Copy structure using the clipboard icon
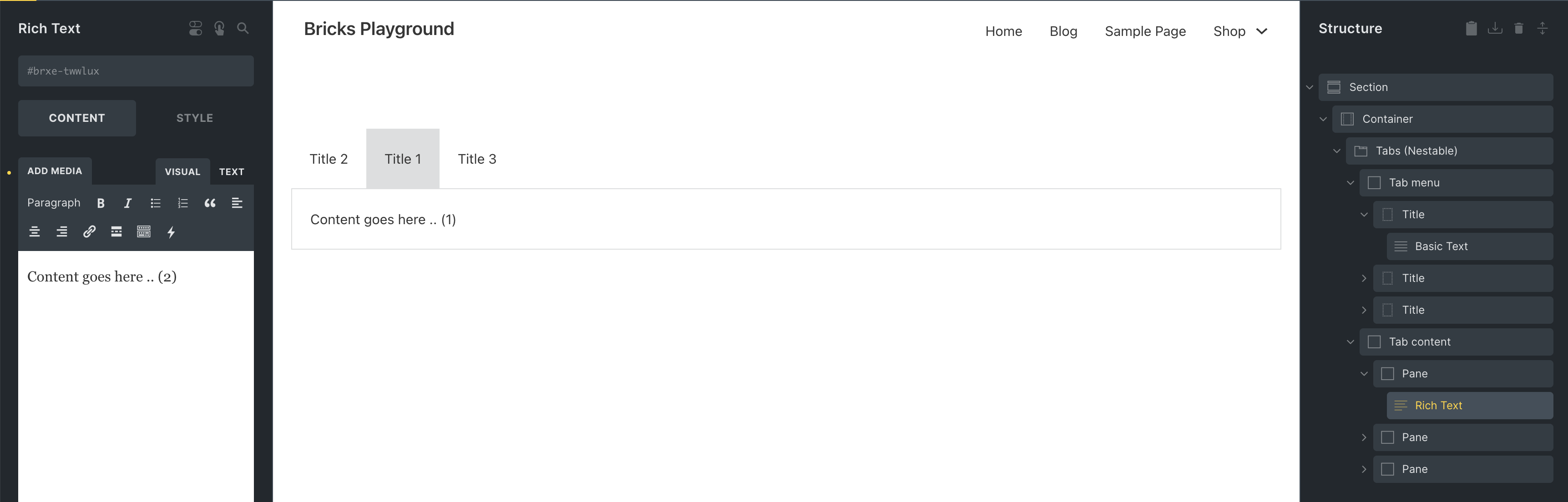The image size is (1568, 502). pyautogui.click(x=1471, y=28)
